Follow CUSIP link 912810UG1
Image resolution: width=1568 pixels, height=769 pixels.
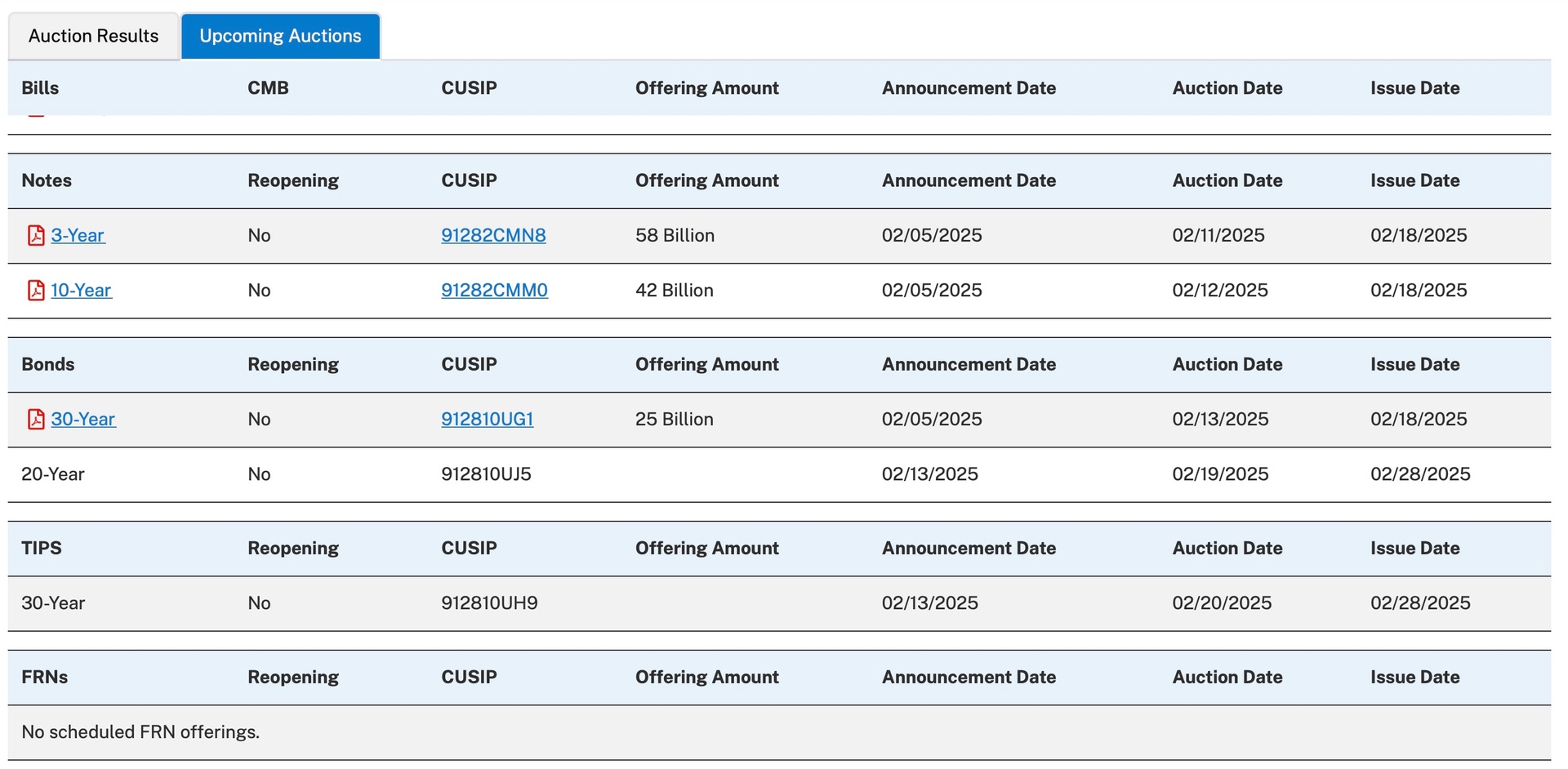pos(487,419)
